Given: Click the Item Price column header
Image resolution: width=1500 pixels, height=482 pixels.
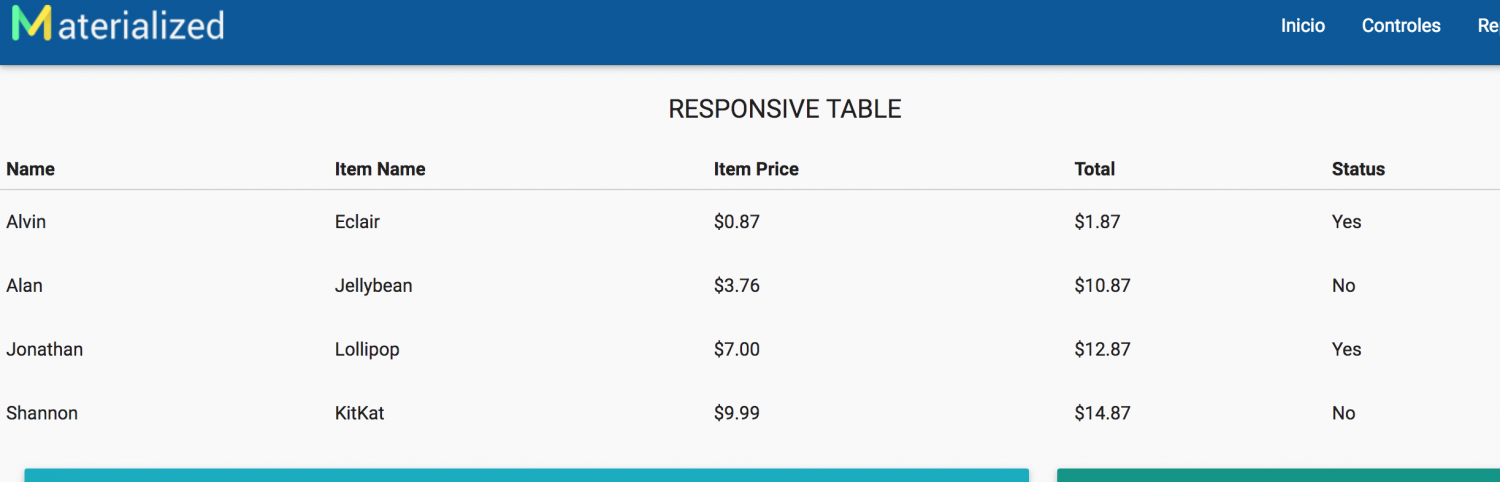Looking at the screenshot, I should [x=756, y=169].
